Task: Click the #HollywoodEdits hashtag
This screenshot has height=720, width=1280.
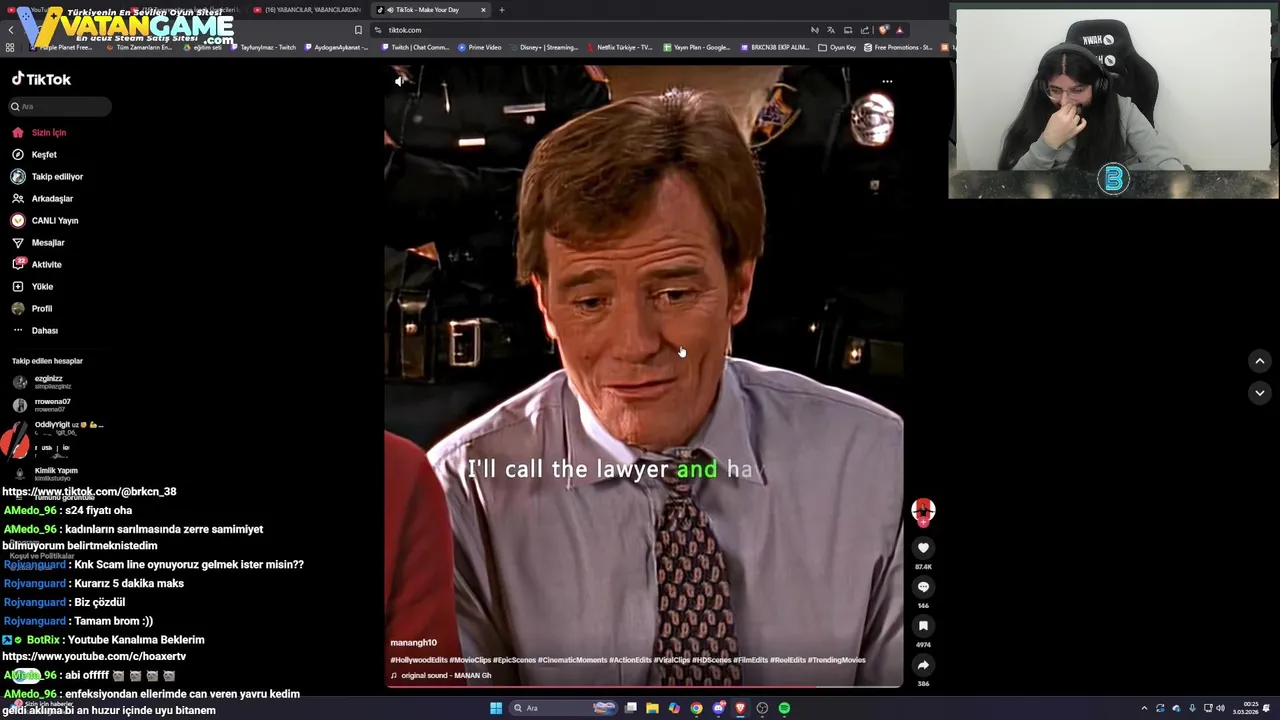Action: pyautogui.click(x=419, y=660)
